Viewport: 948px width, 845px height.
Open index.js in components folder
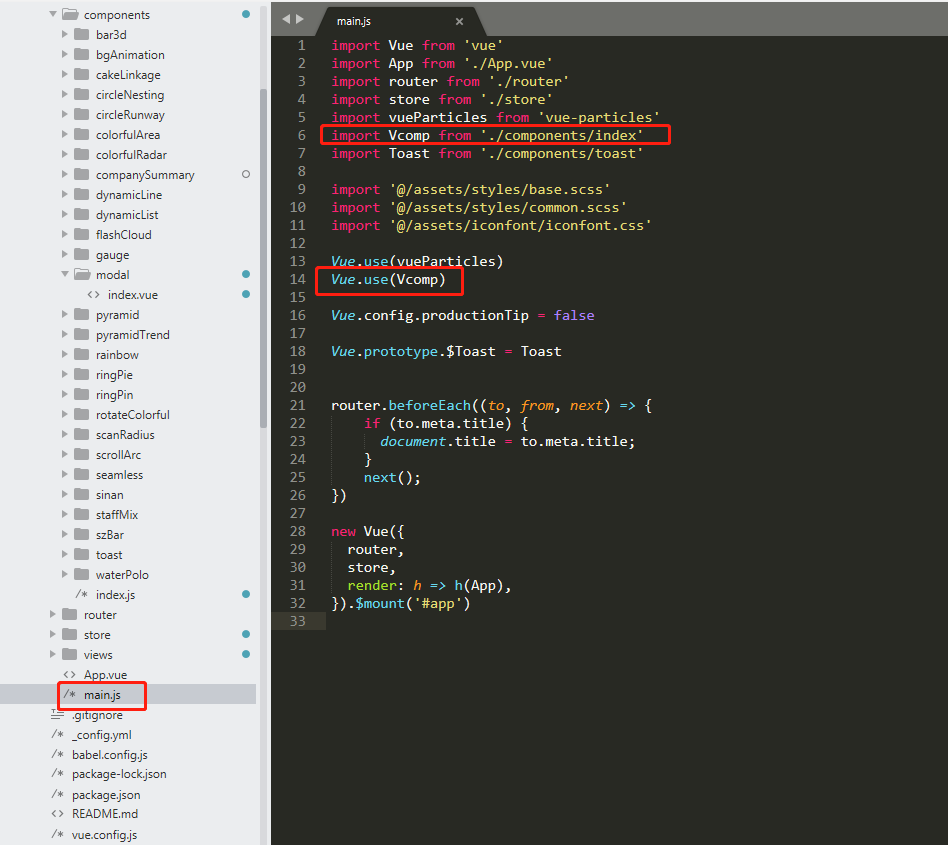115,595
